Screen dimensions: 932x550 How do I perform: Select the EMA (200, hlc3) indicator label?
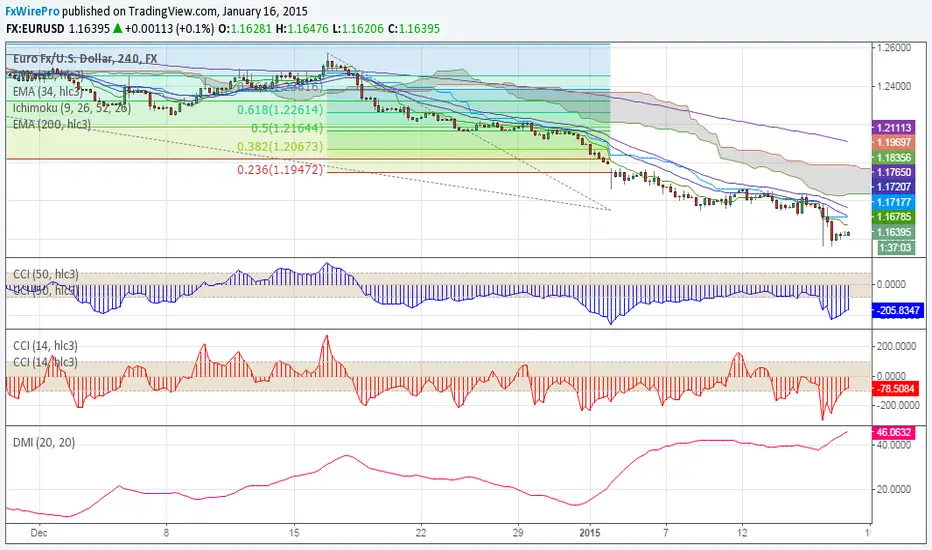coord(52,124)
